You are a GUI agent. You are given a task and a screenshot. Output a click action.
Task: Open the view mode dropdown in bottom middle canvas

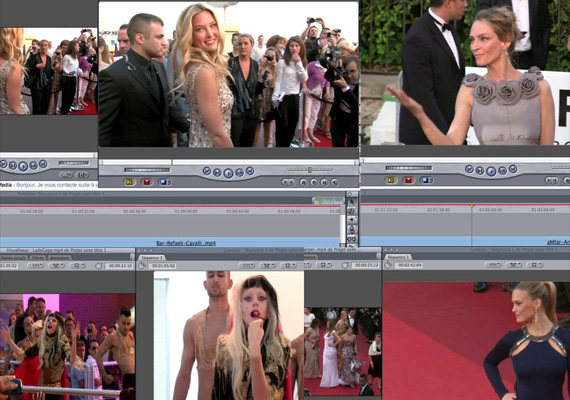[x=268, y=266]
